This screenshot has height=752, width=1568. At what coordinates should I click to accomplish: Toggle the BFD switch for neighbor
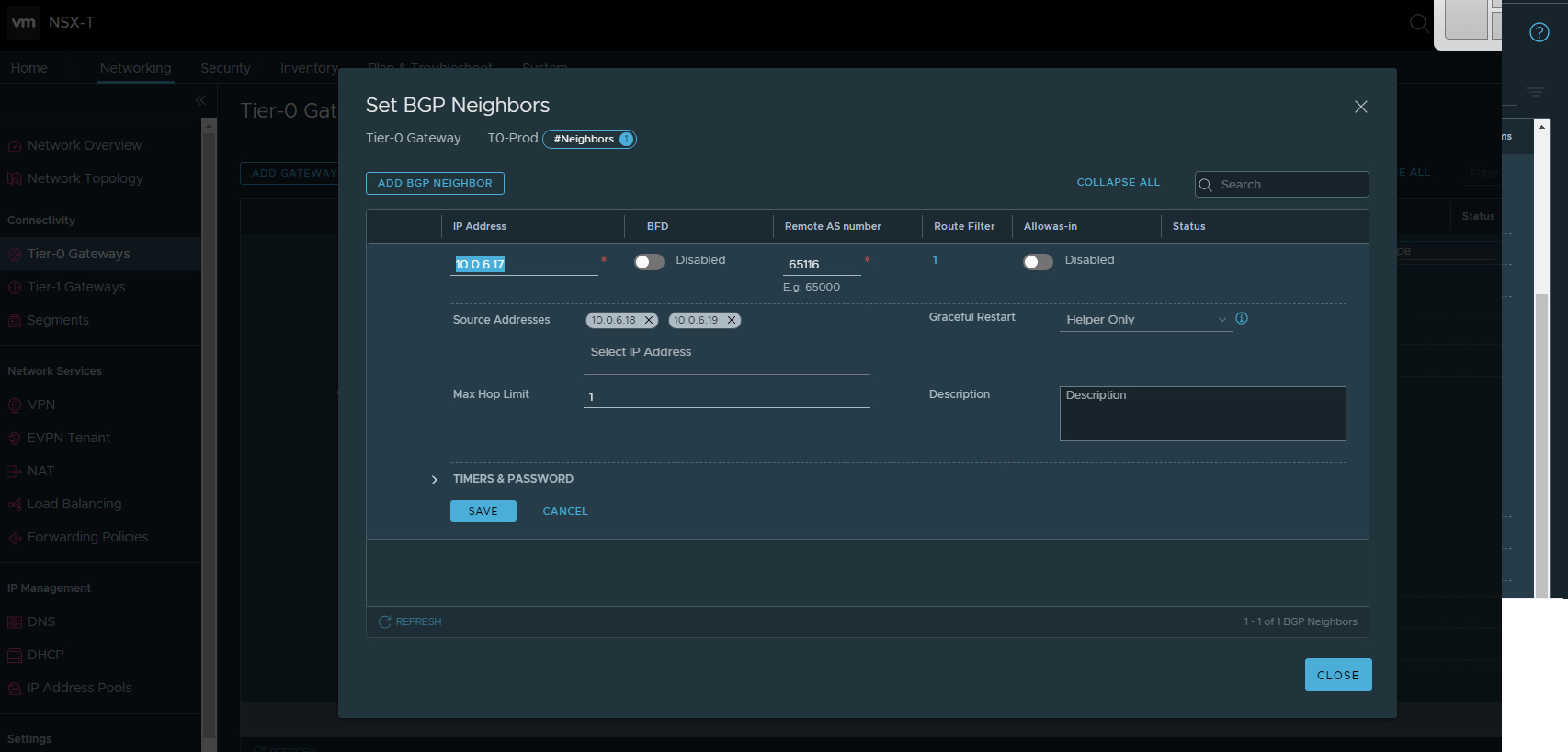click(649, 262)
